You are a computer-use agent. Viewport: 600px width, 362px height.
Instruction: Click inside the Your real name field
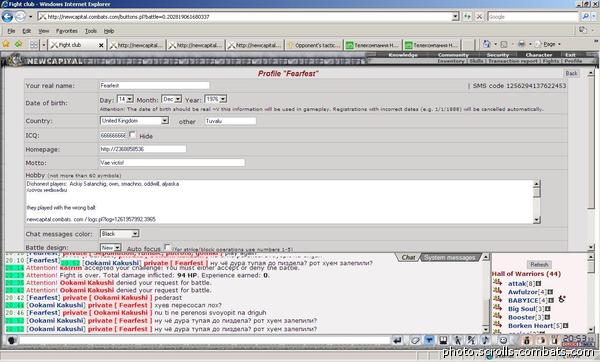154,85
